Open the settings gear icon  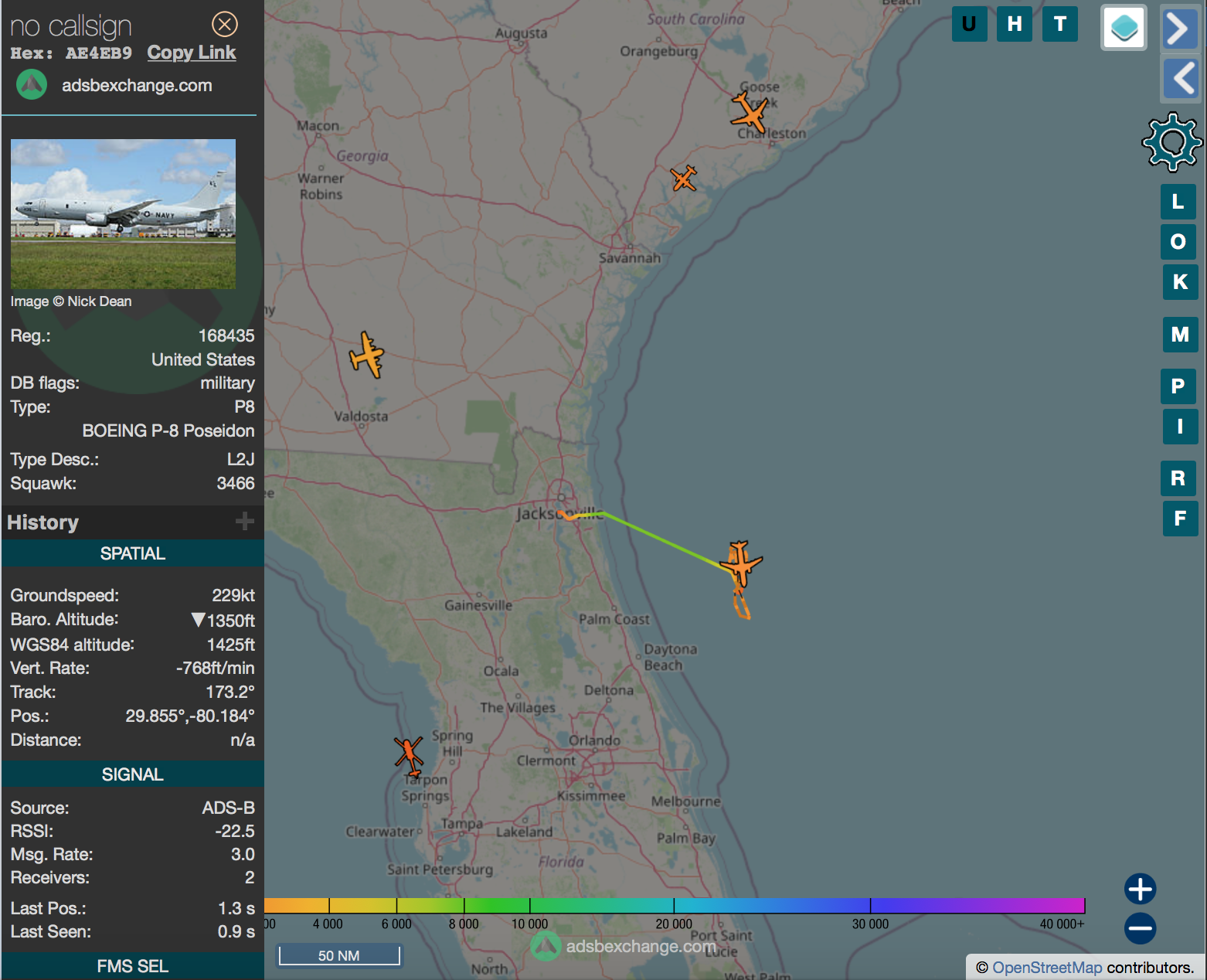tap(1172, 141)
